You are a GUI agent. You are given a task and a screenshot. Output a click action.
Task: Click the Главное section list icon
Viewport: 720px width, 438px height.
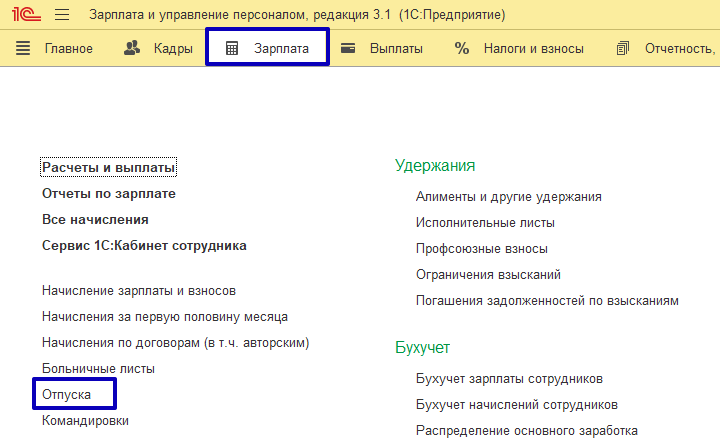click(x=24, y=48)
